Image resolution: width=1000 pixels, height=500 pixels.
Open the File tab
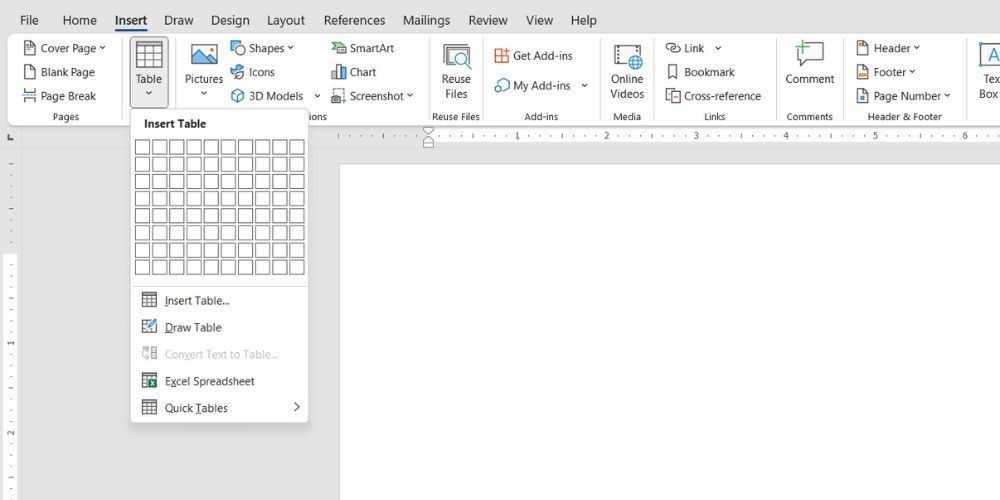tap(29, 20)
